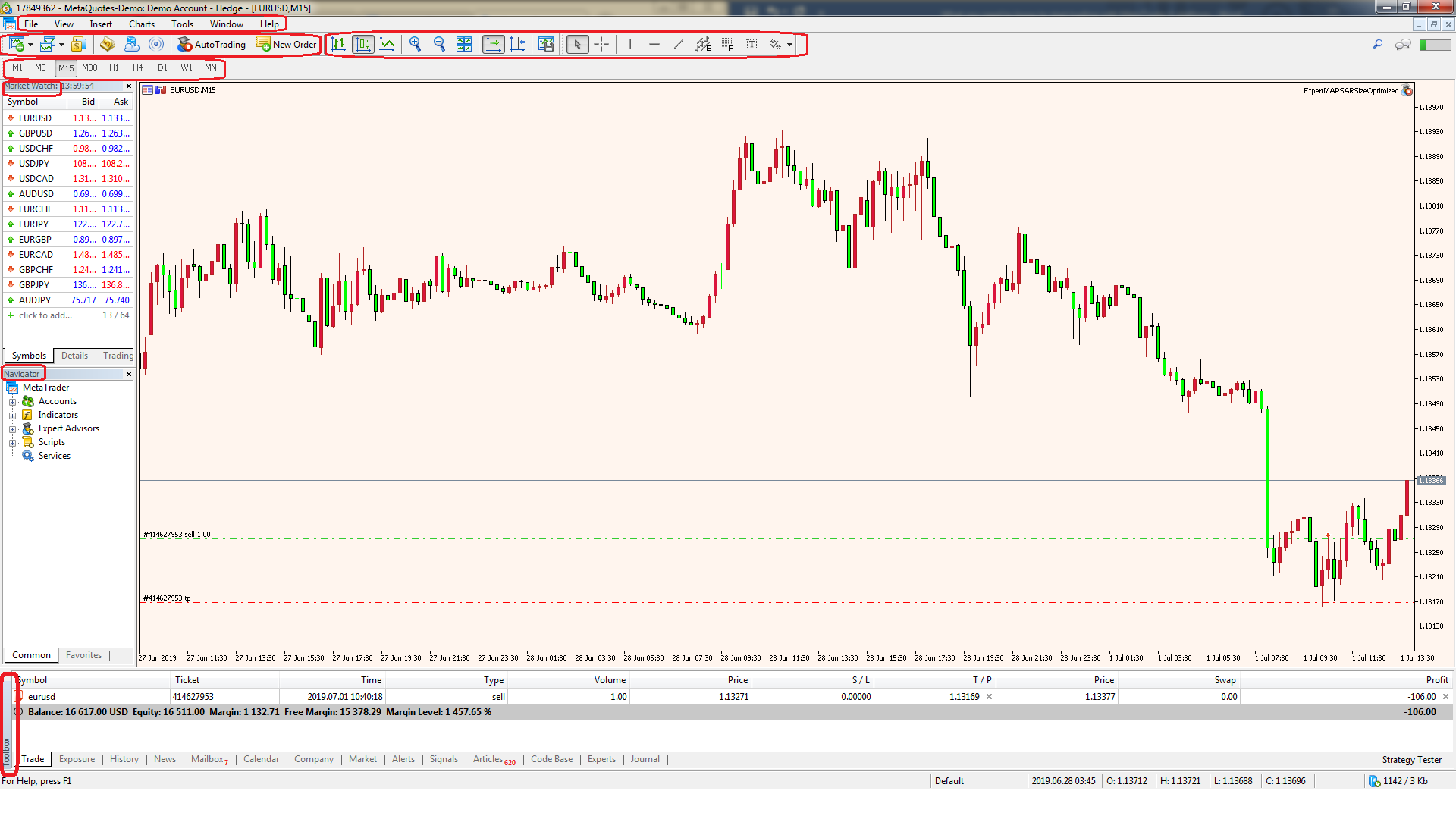Open the Tools menu
The height and width of the screenshot is (819, 1456).
point(182,24)
